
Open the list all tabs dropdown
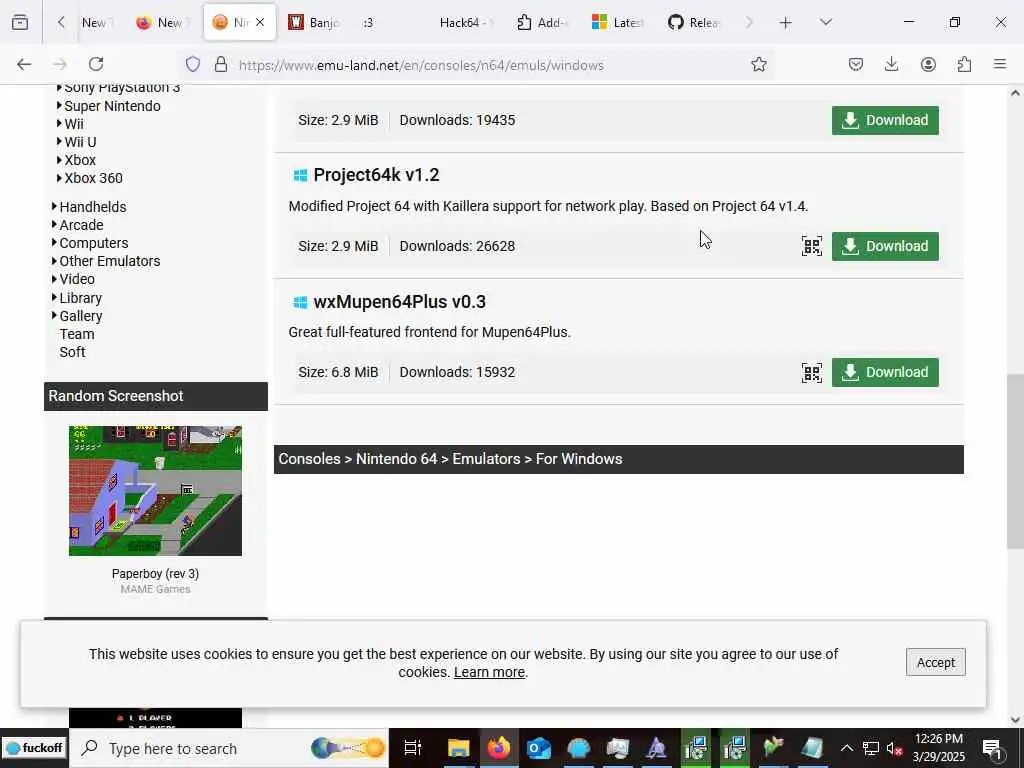pyautogui.click(x=825, y=23)
